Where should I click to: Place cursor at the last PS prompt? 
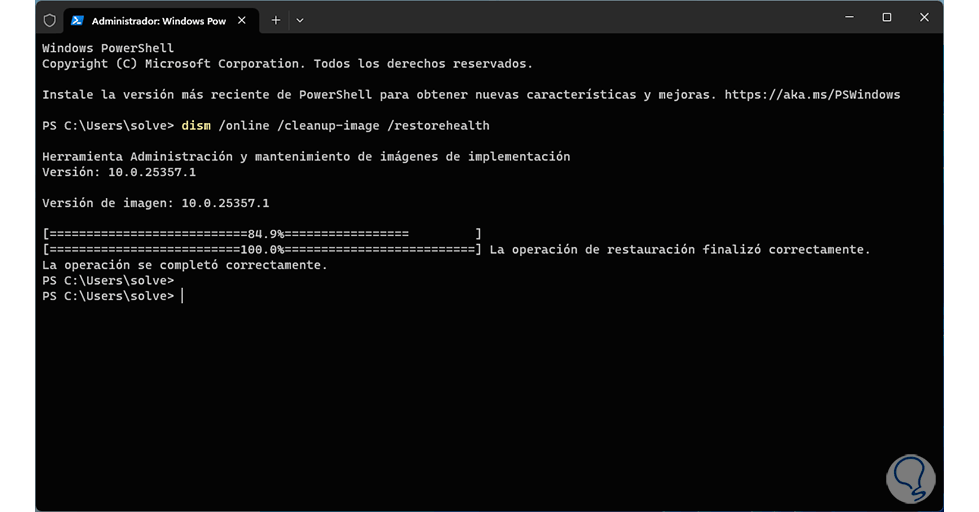coord(182,296)
